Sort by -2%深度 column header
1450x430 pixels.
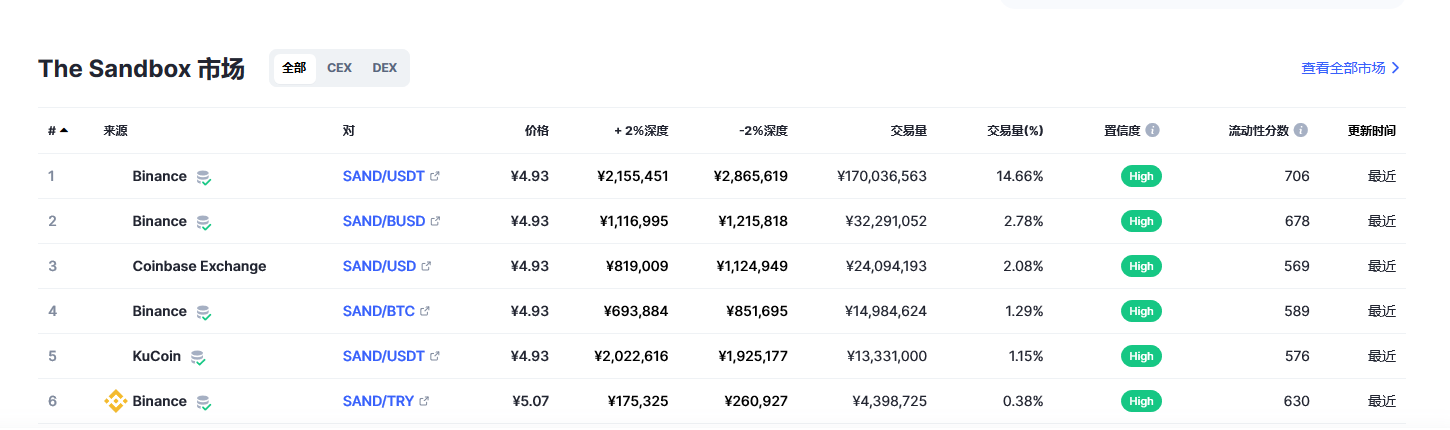coord(763,130)
